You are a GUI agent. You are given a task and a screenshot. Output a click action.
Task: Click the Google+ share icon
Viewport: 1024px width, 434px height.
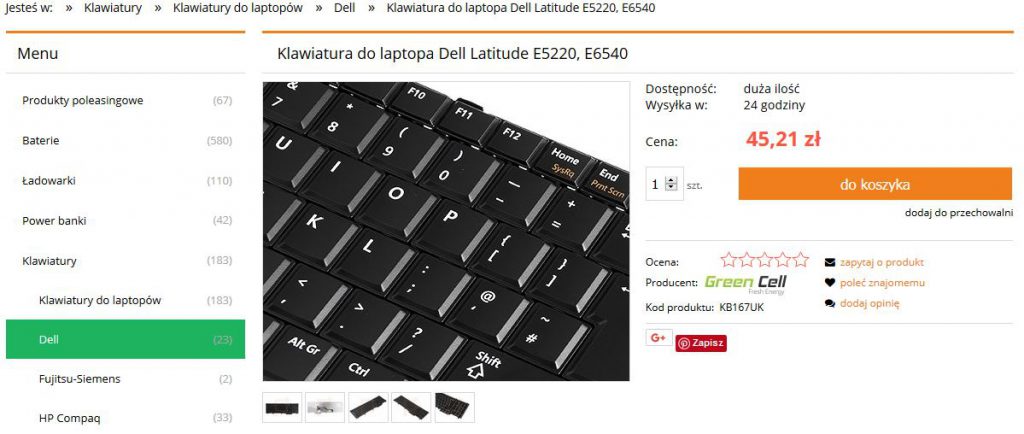[x=658, y=337]
